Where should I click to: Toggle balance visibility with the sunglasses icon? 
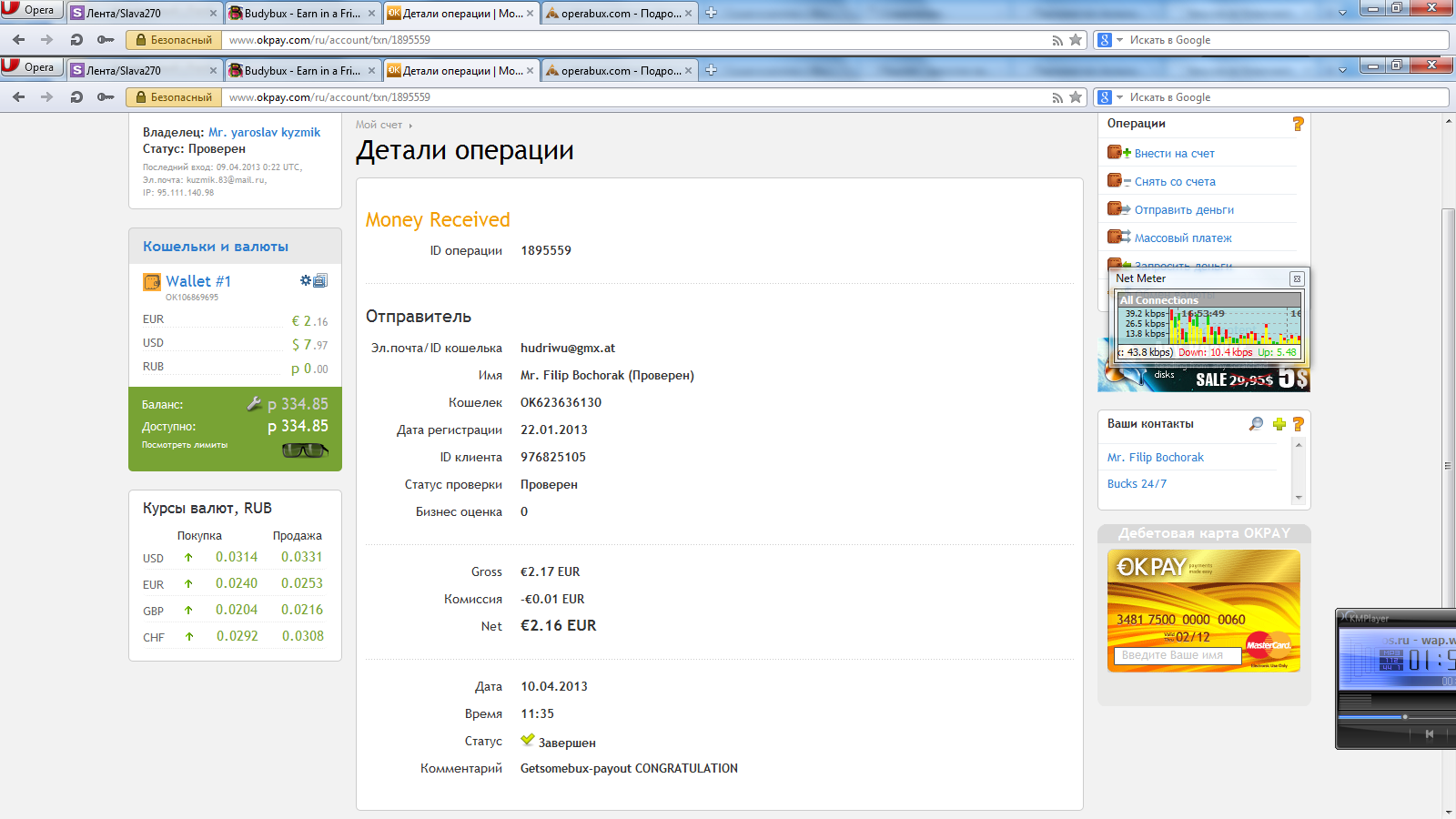click(x=305, y=450)
